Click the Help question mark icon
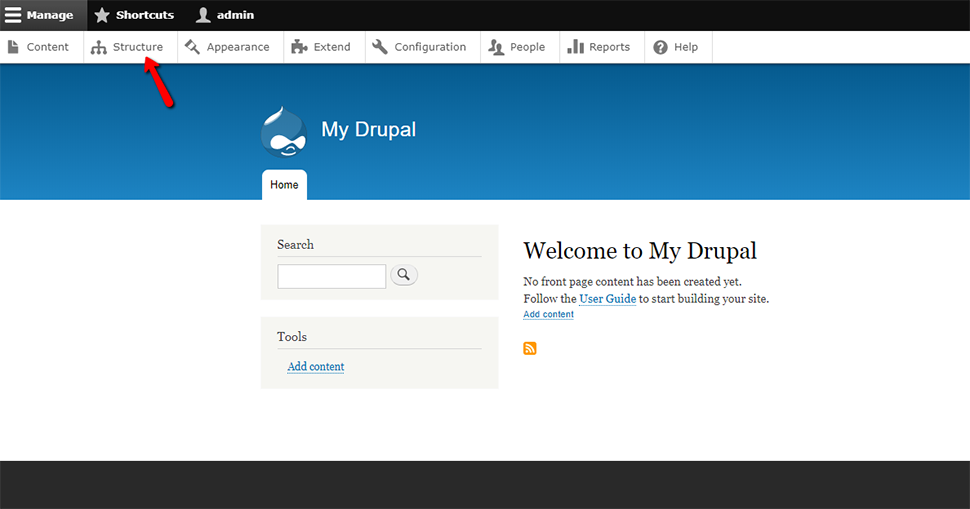Viewport: 970px width, 509px height. (661, 47)
